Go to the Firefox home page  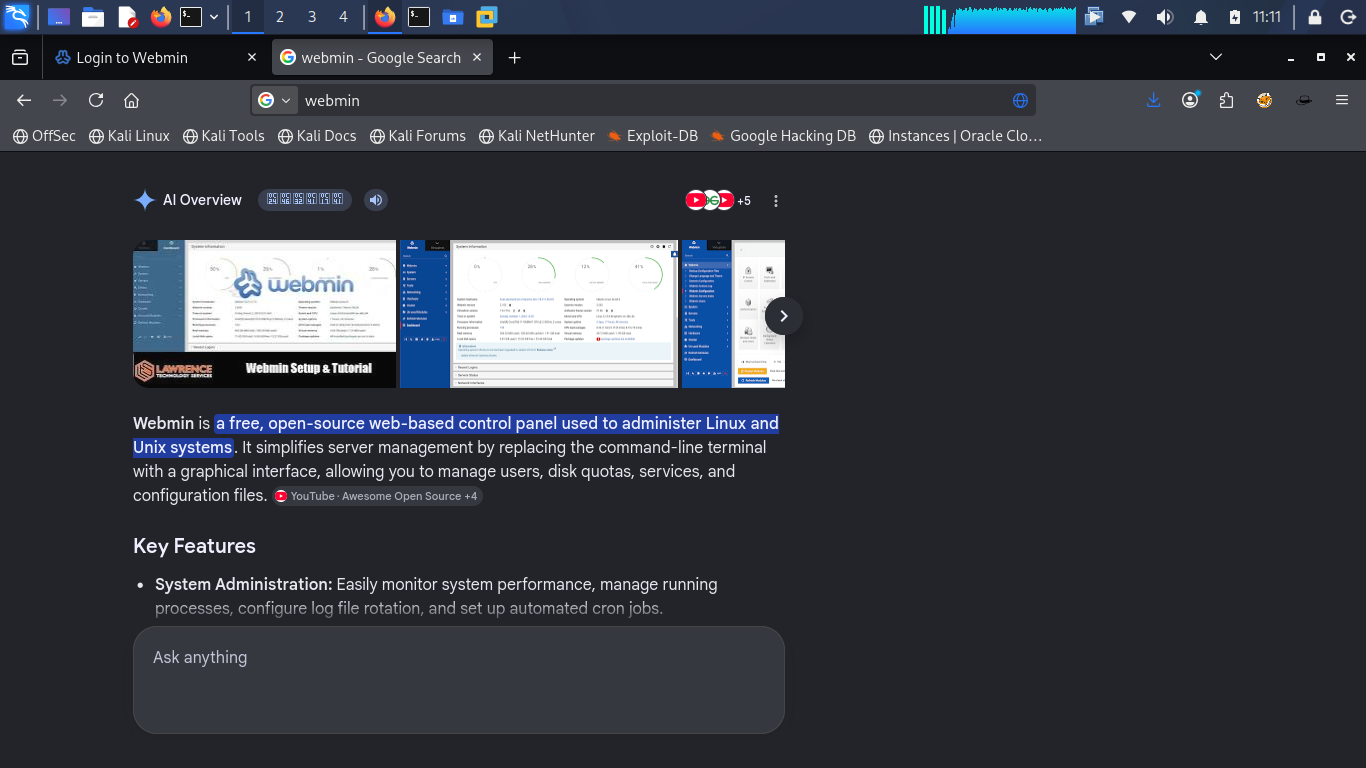tap(131, 100)
